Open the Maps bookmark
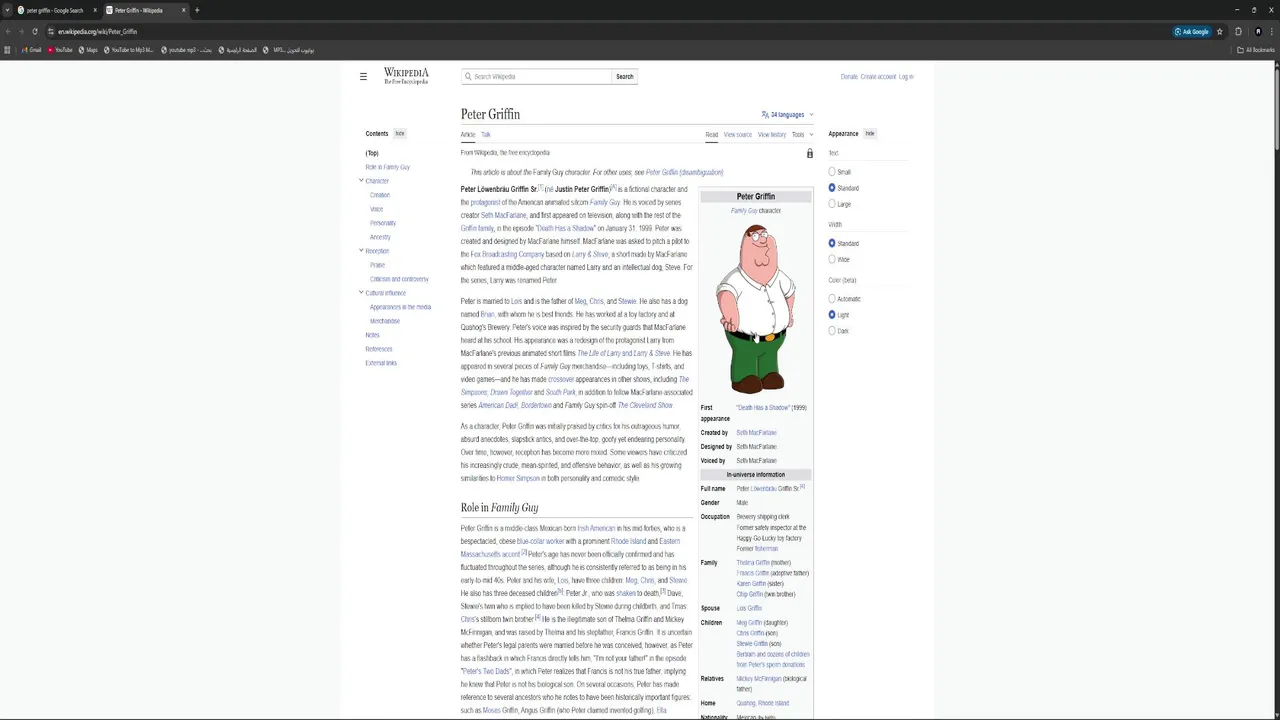This screenshot has height=720, width=1280. pyautogui.click(x=88, y=49)
